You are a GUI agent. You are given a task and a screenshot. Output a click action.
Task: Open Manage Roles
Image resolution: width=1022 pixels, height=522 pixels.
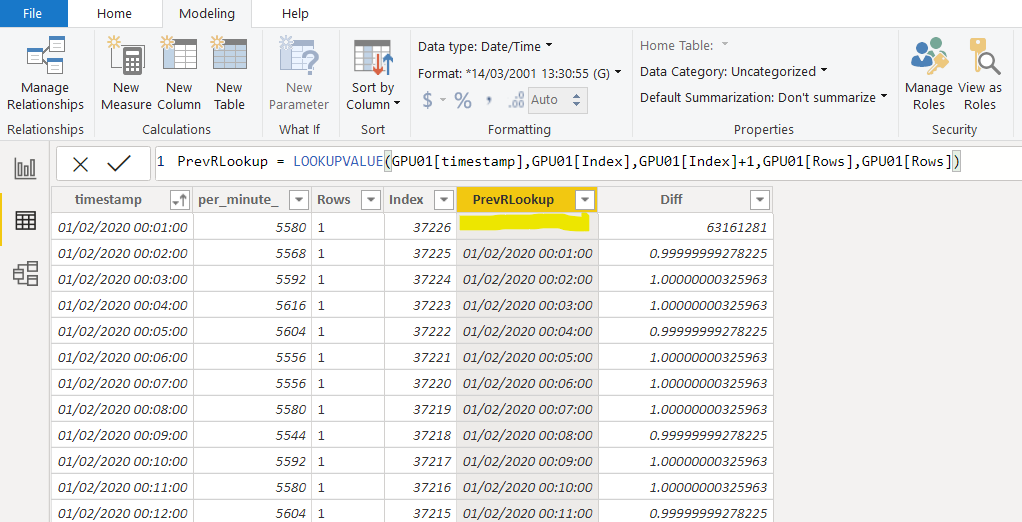point(929,74)
